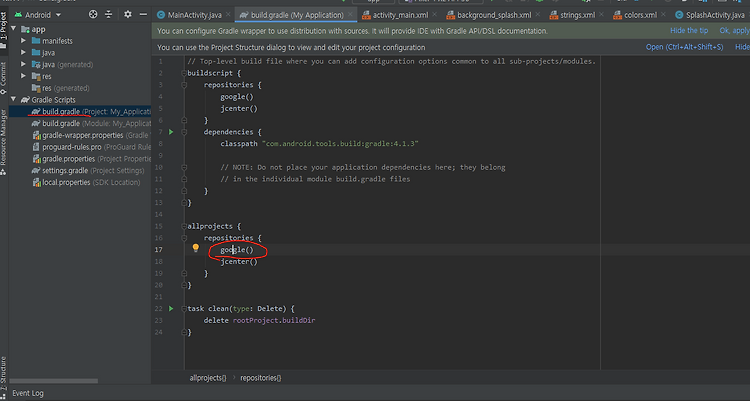Screen dimensions: 750x401
Task: Click the collapse all icon in project panel
Action: [109, 14]
